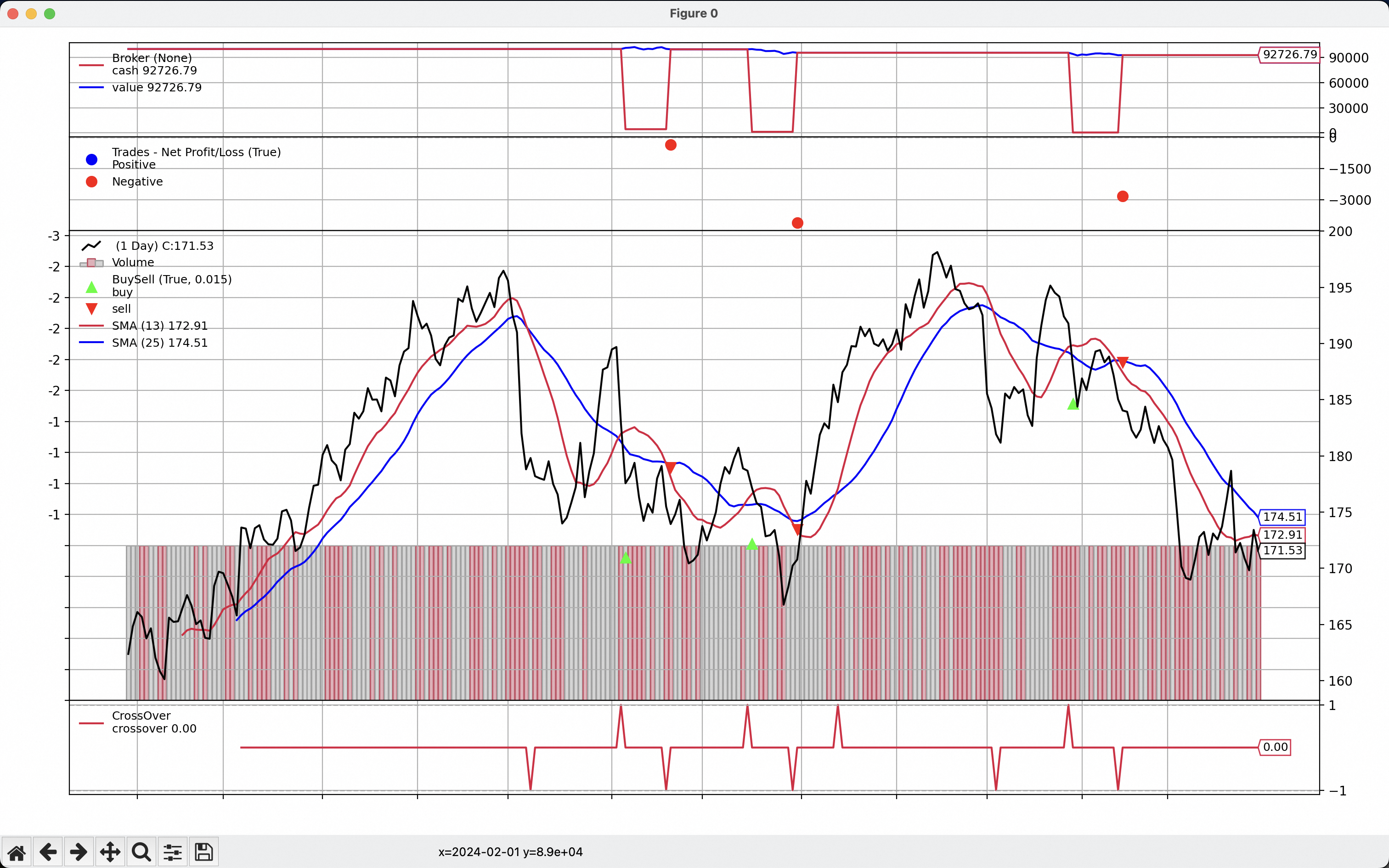Screen dimensions: 1389x868
Task: Click the Volume legend swatch
Action: click(91, 263)
